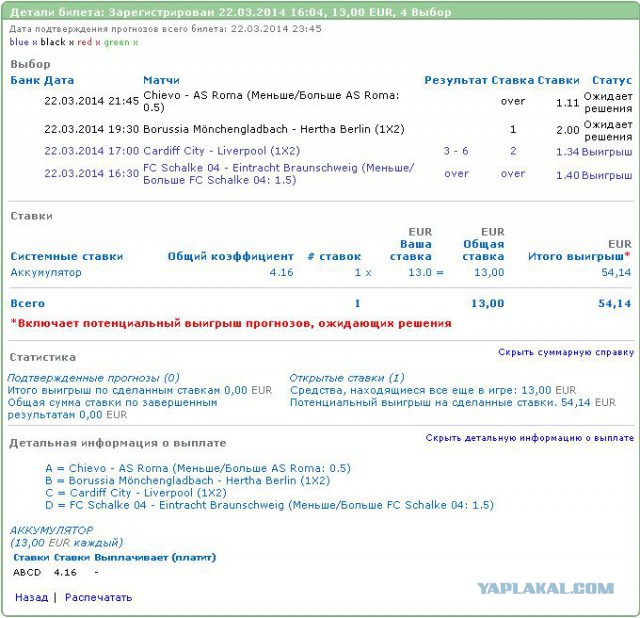This screenshot has width=640, height=618.
Task: Click the 'Статус' column header
Action: click(x=612, y=80)
